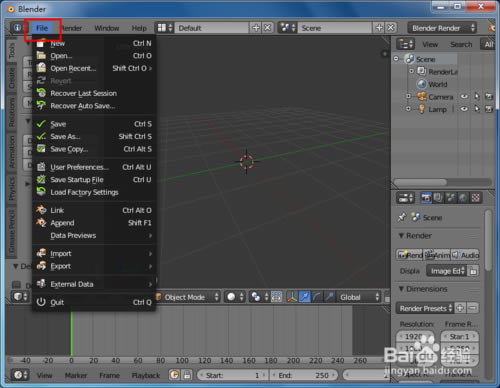Screen dimensions: 500x388
Task: Open the Import submenu
Action: tap(94, 254)
